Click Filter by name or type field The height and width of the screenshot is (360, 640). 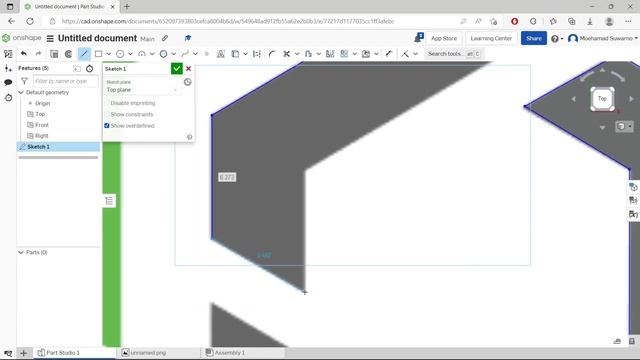[x=65, y=81]
